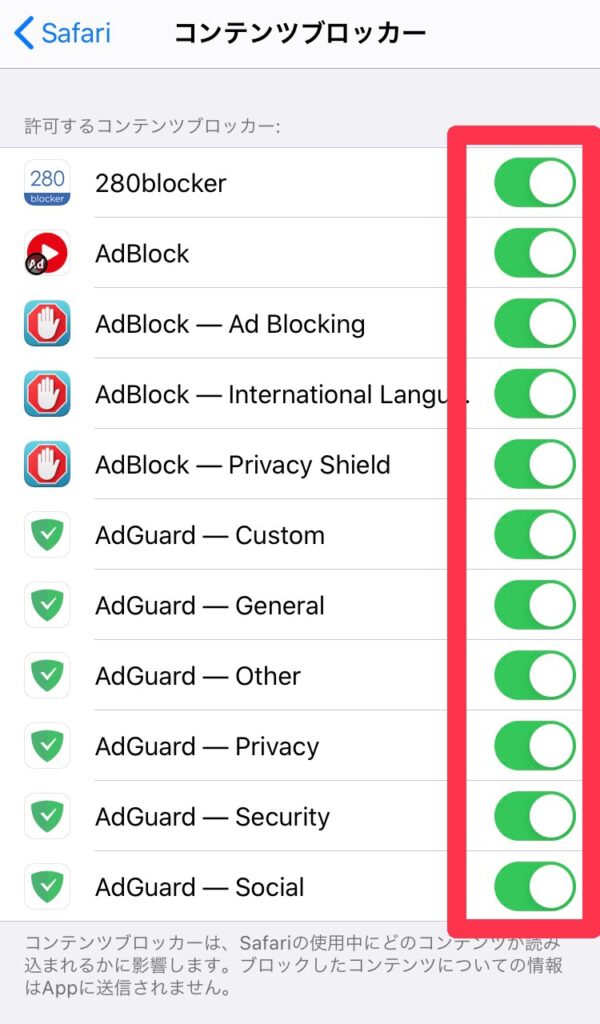Turn off the AdBlock switch
600x1024 pixels.
pos(534,253)
